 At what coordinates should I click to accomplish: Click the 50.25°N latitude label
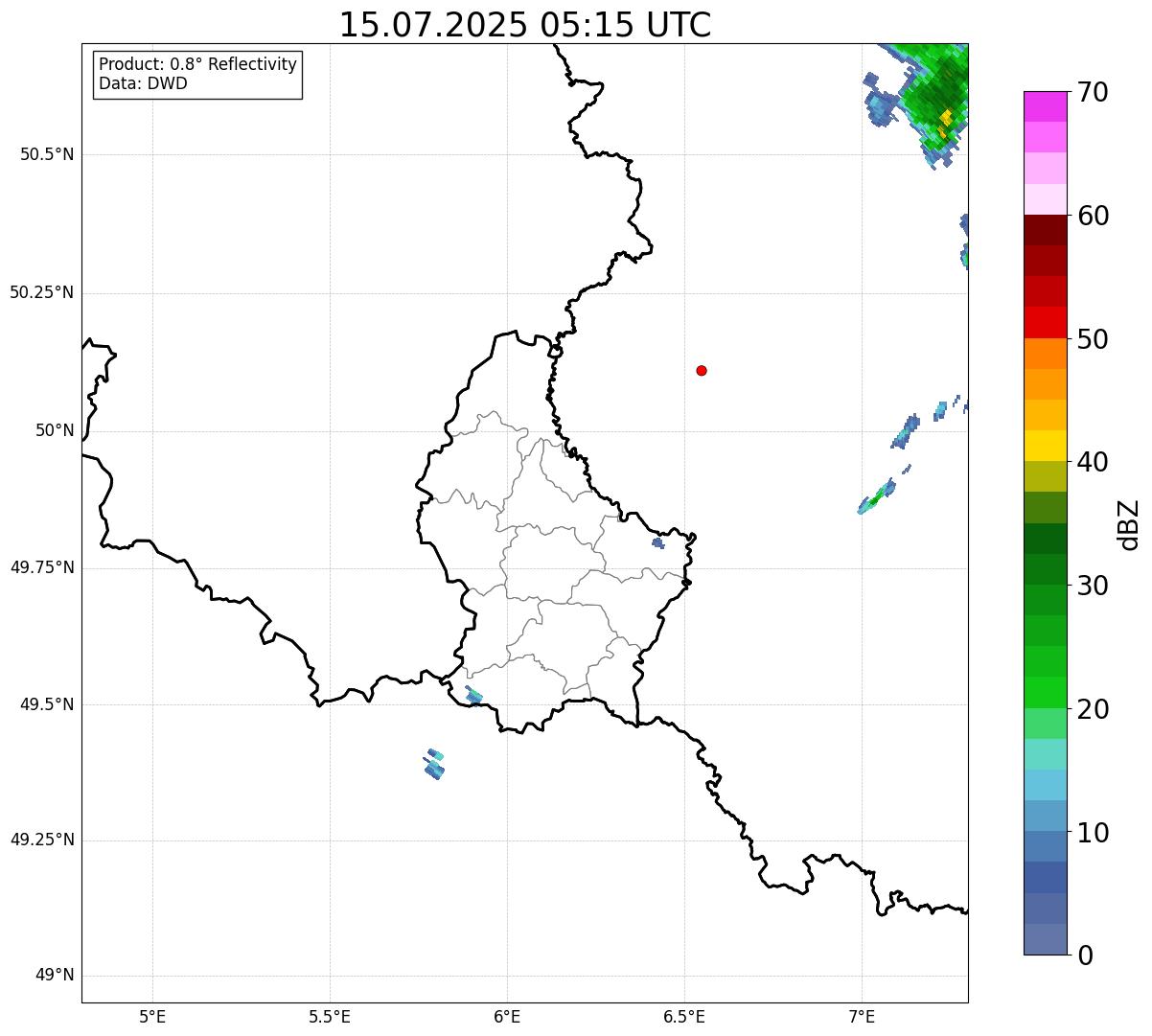point(41,292)
